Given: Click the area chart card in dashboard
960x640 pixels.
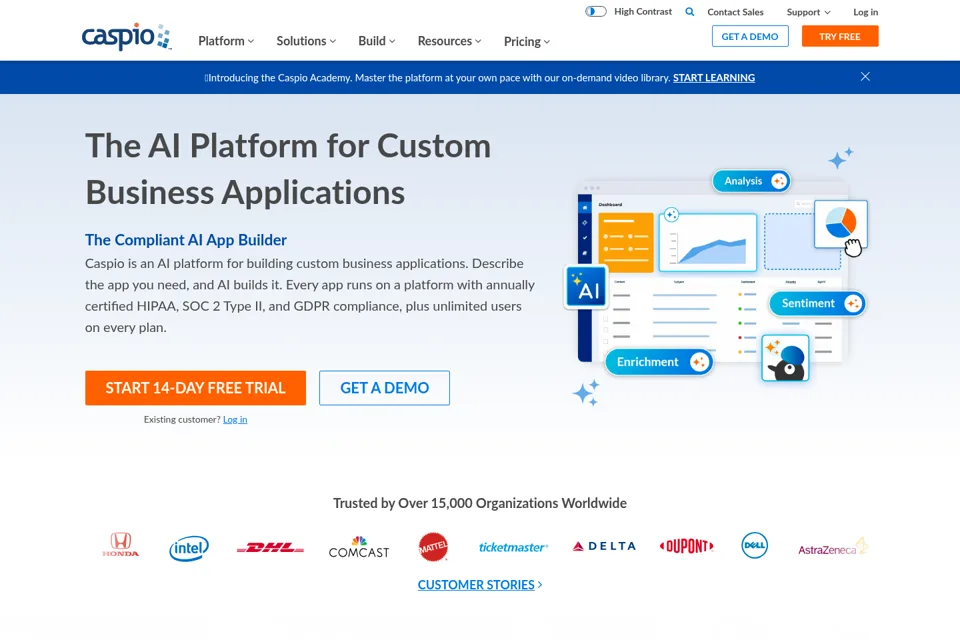Looking at the screenshot, I should click(708, 242).
